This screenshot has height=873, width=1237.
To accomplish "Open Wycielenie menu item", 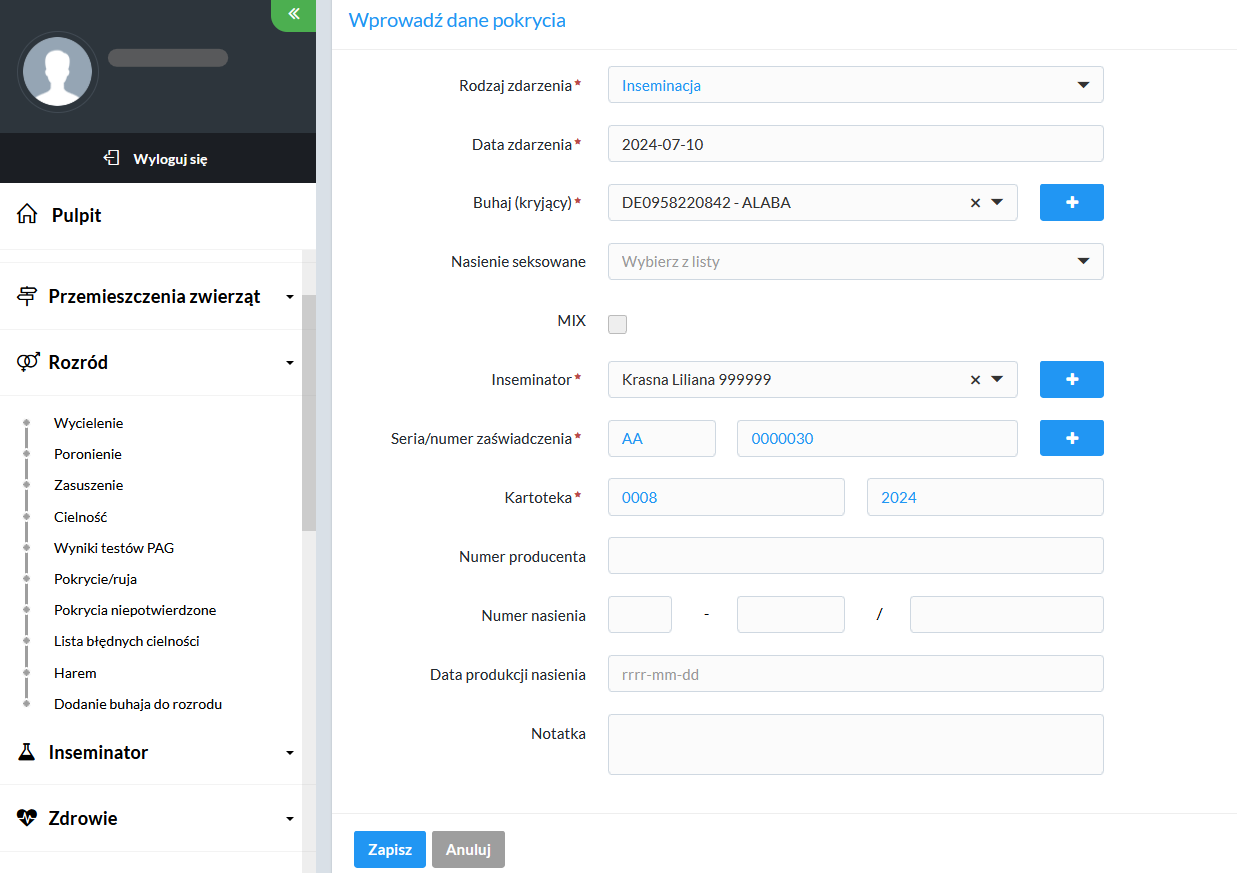I will click(x=88, y=423).
